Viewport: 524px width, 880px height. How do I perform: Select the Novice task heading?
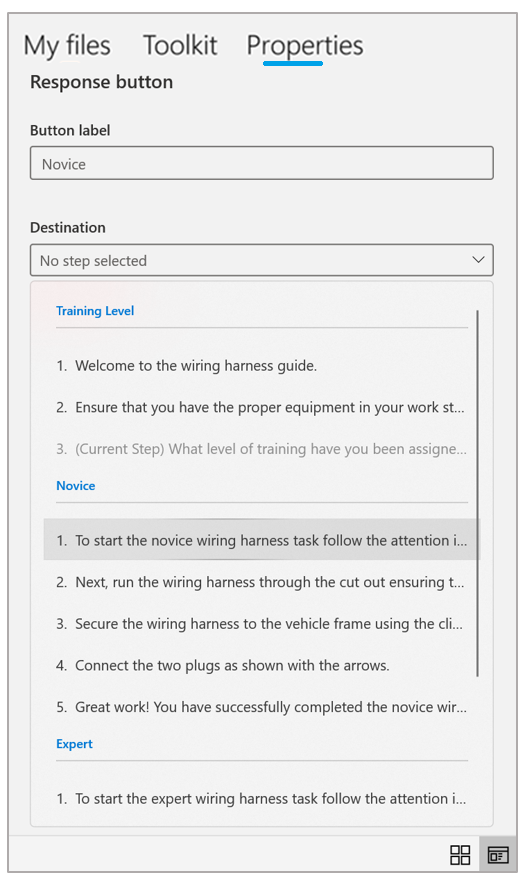tap(76, 485)
